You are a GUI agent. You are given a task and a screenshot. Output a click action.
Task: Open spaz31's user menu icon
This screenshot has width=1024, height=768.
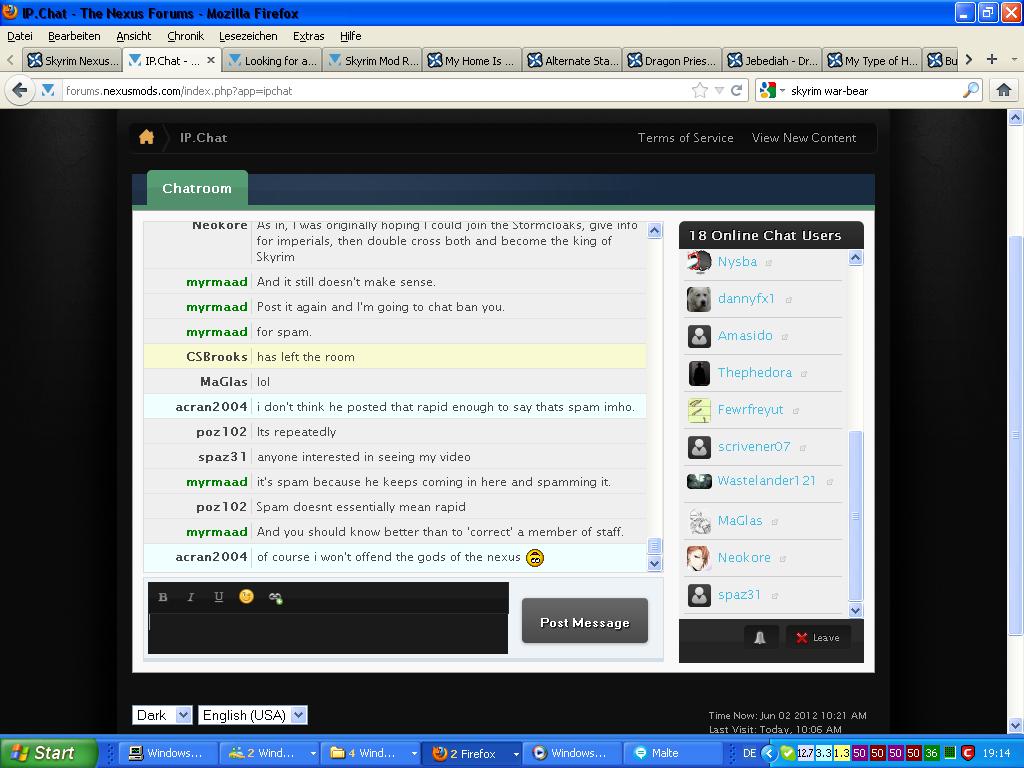774,596
